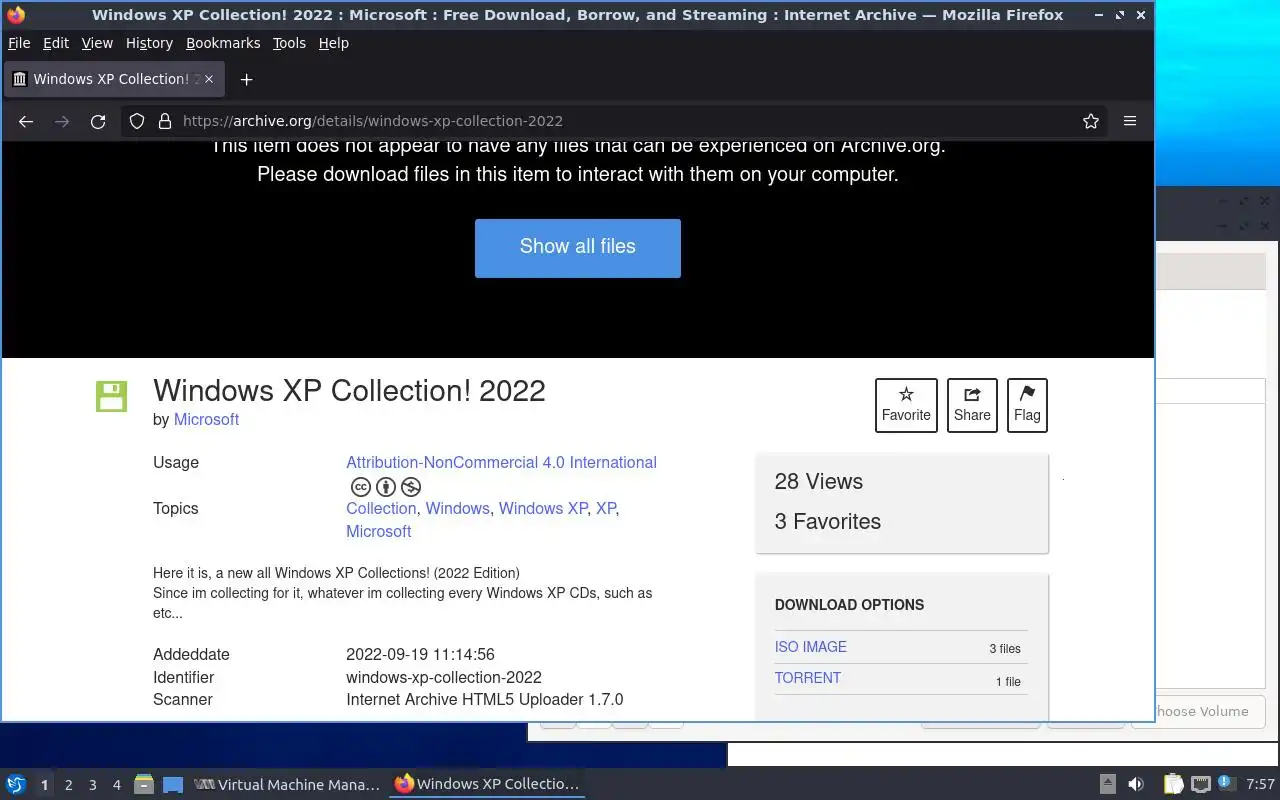Viewport: 1280px width, 800px height.
Task: Open the clipboard tray icon
Action: coord(1173,784)
